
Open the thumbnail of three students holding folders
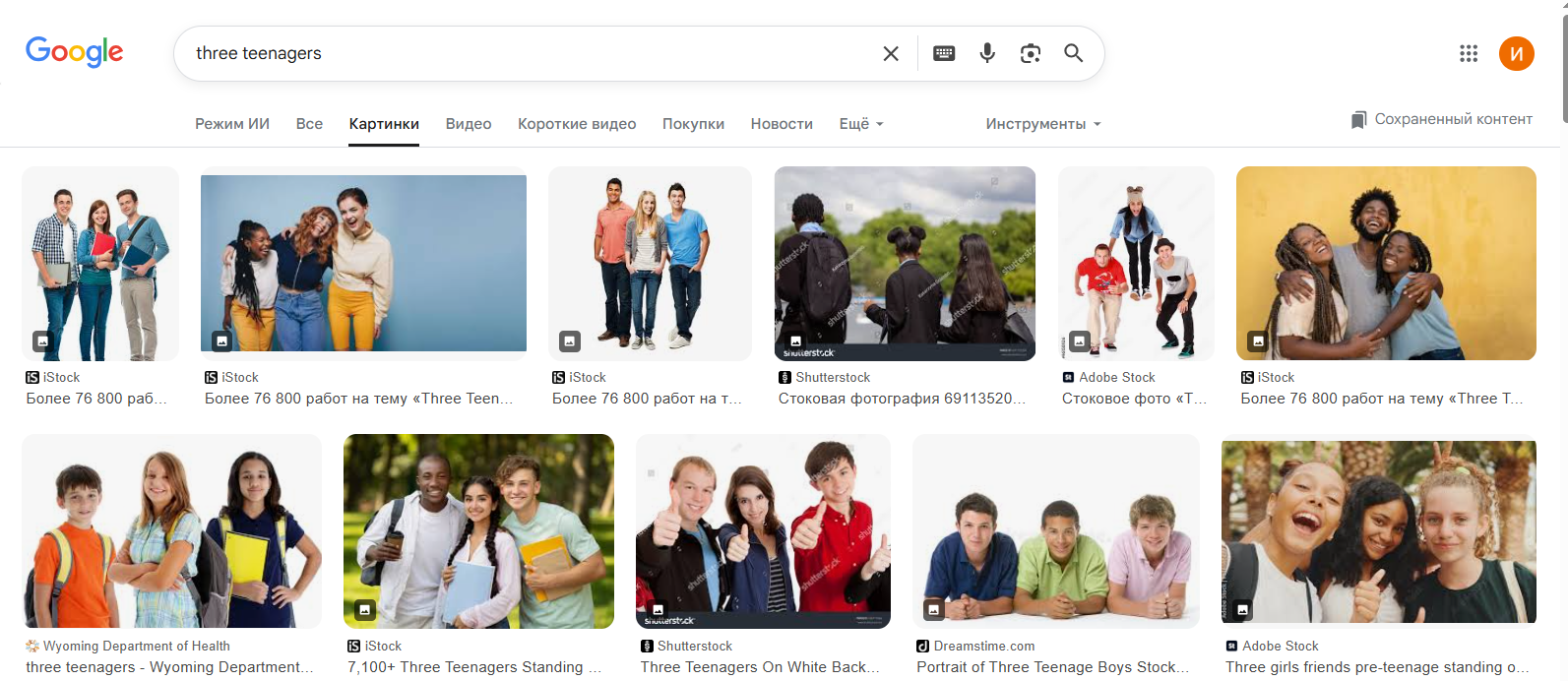[100, 264]
